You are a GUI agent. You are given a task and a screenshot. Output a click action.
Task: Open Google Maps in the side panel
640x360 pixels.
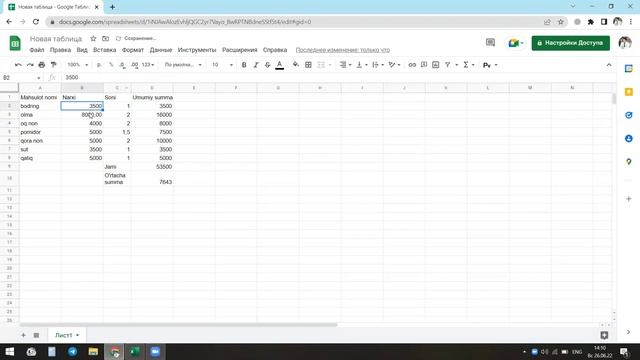(x=629, y=162)
